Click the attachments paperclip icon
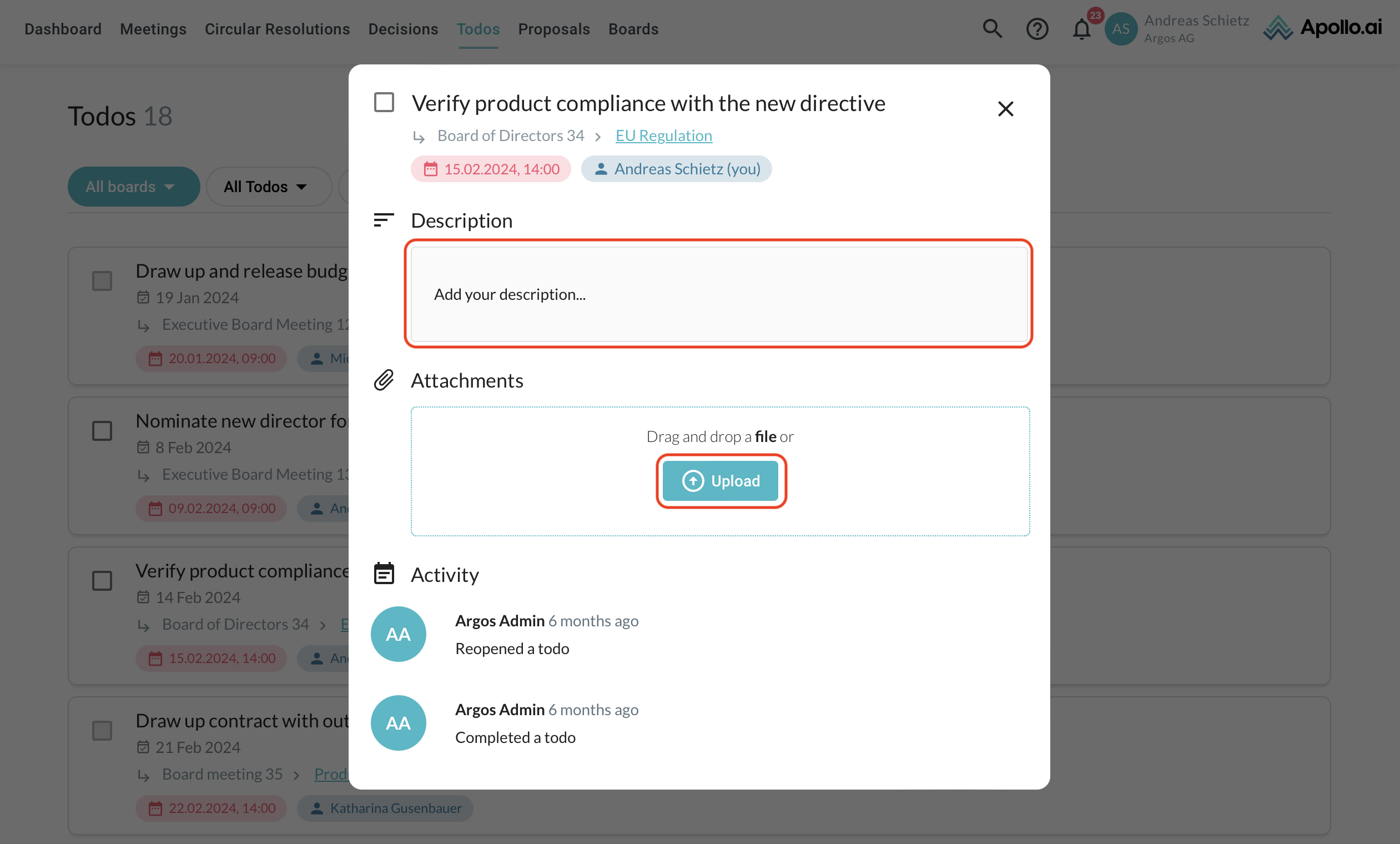 click(x=384, y=380)
